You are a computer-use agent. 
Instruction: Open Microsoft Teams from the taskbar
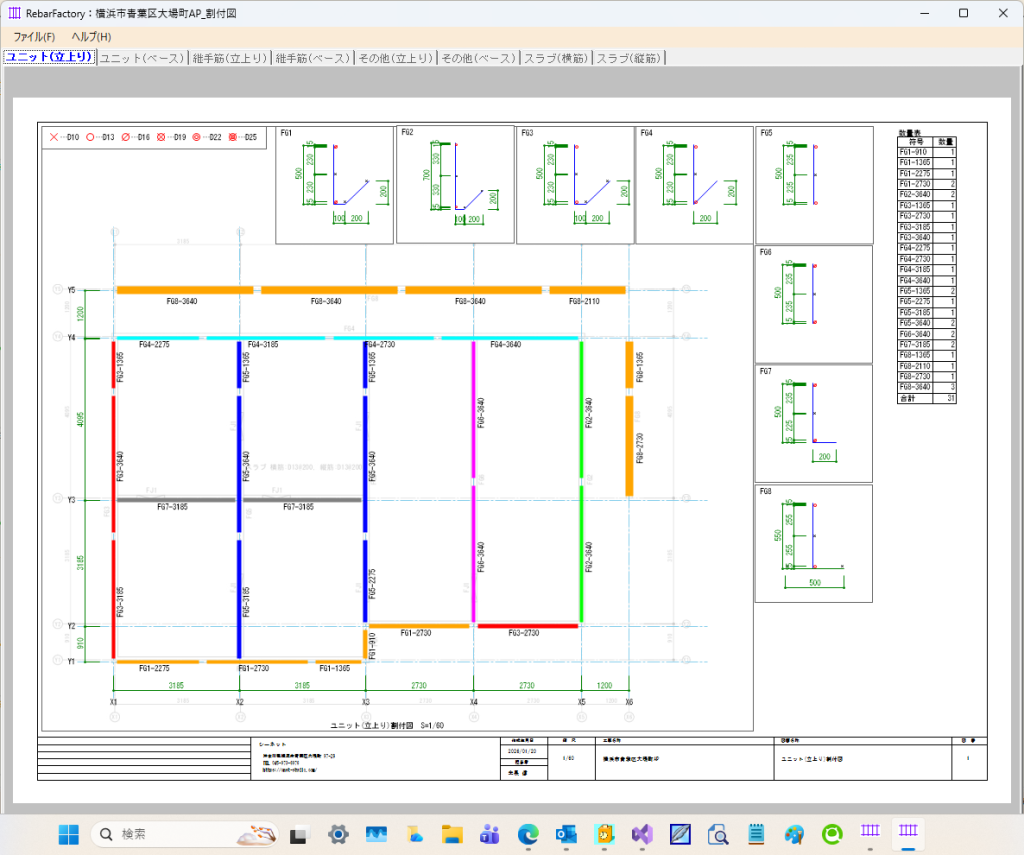490,833
